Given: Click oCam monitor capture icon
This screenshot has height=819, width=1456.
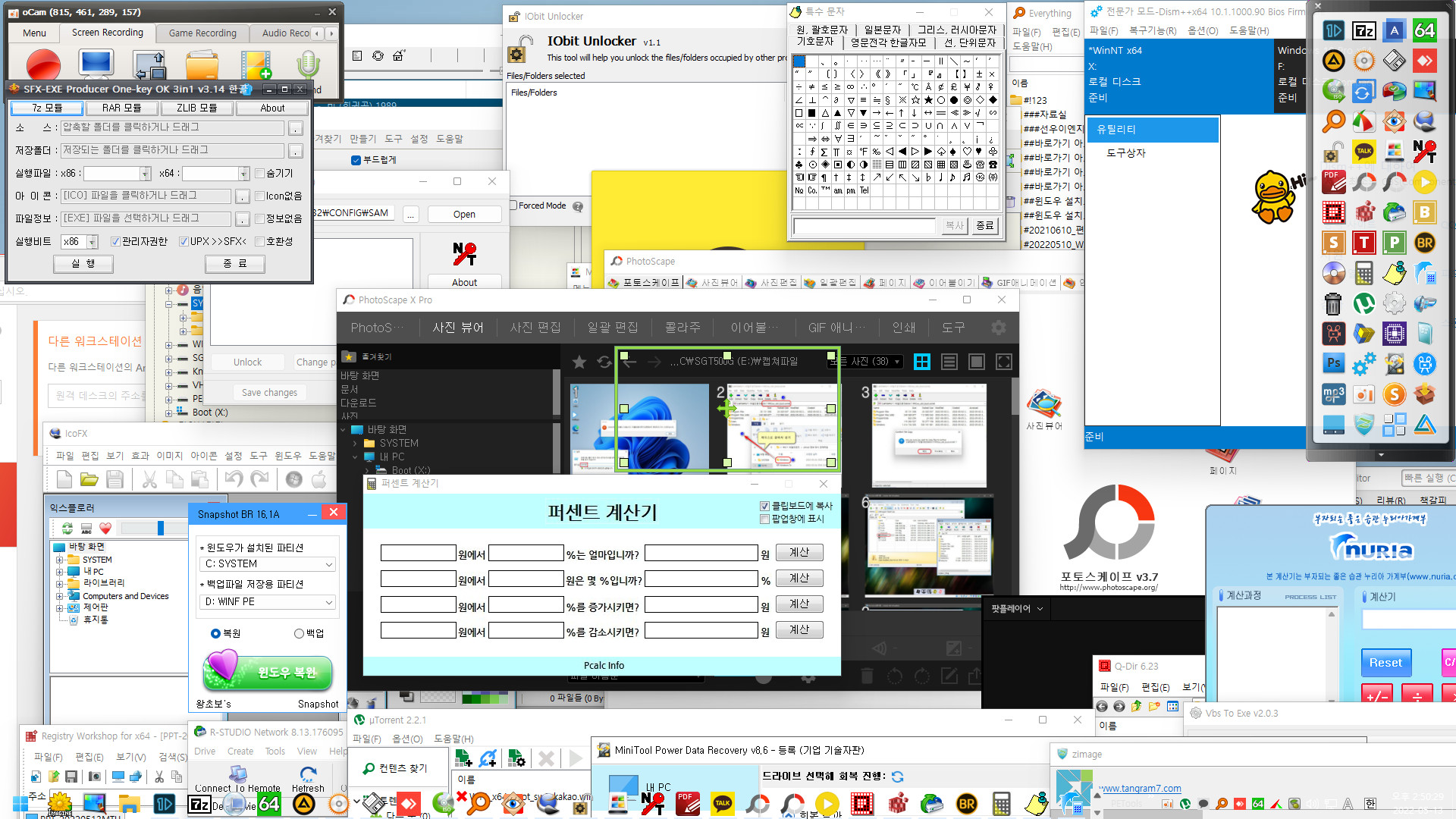Looking at the screenshot, I should 96,64.
